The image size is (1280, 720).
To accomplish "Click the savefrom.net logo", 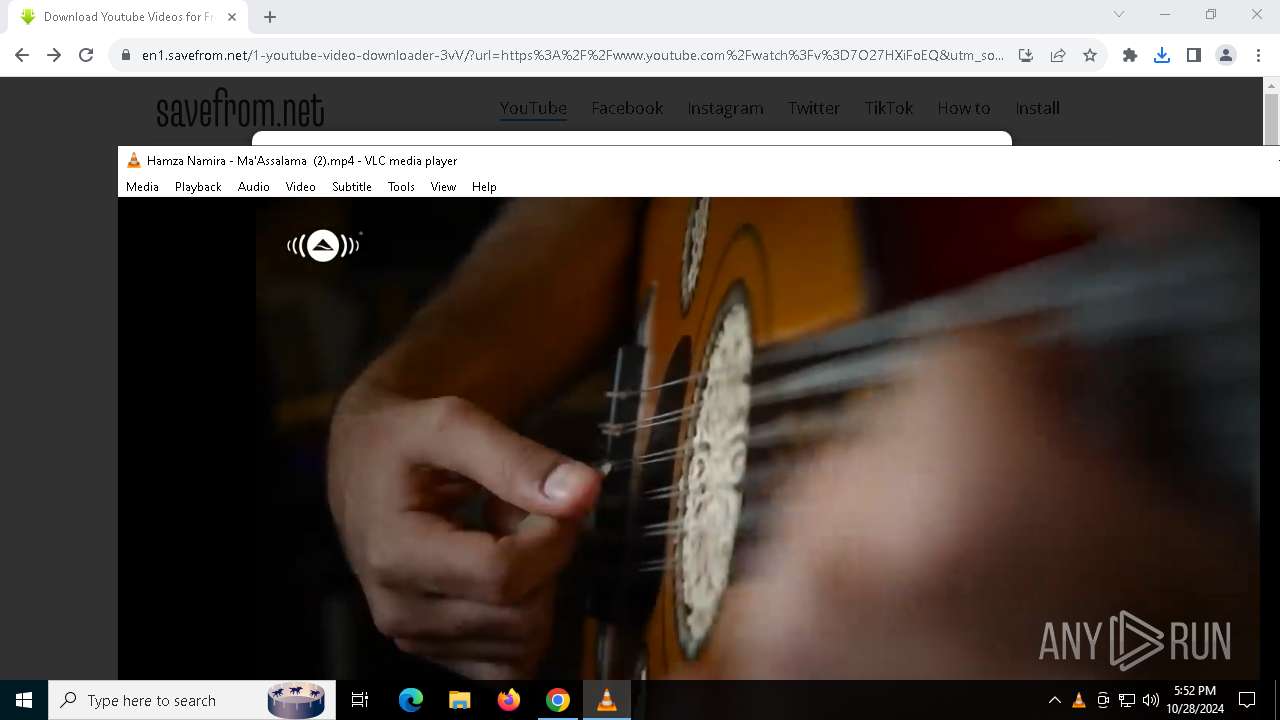I will point(240,109).
